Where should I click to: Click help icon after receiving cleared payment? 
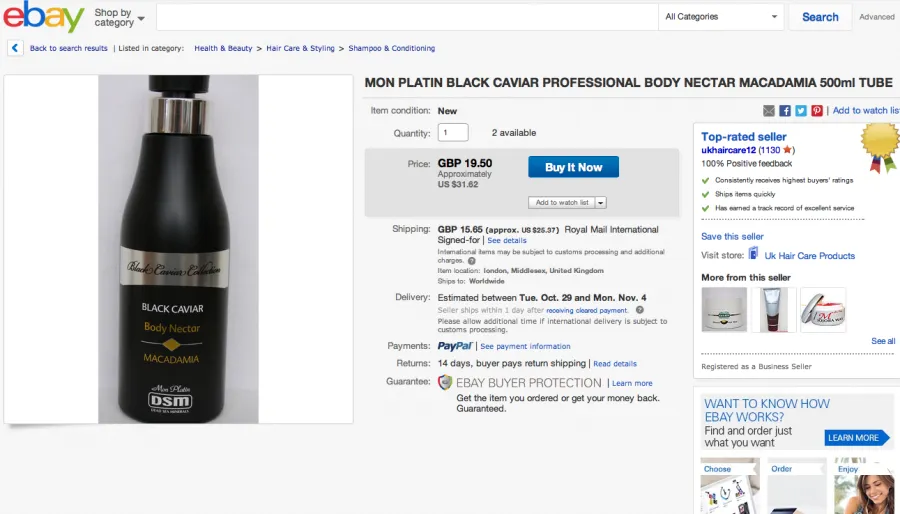(x=639, y=310)
